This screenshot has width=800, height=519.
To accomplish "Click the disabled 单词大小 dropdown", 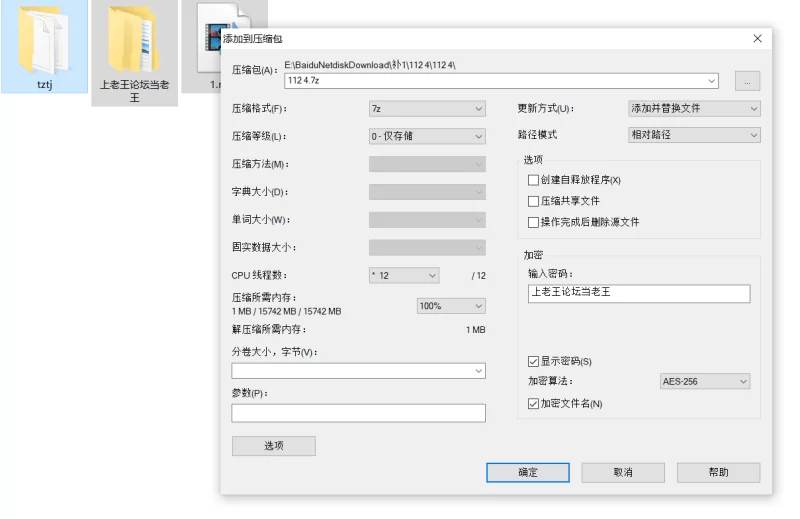I will [x=427, y=220].
